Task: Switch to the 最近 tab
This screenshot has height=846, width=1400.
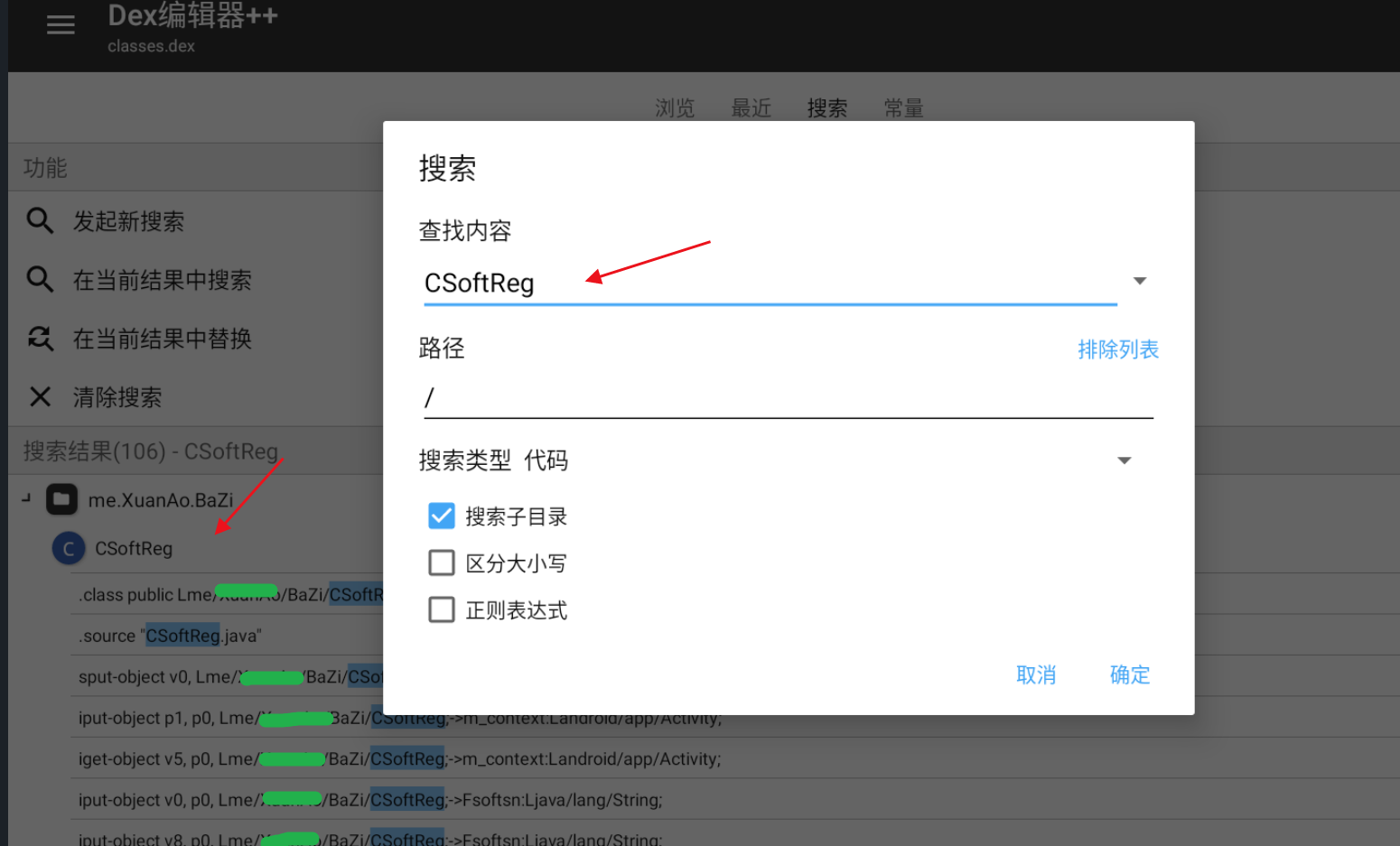Action: point(751,108)
